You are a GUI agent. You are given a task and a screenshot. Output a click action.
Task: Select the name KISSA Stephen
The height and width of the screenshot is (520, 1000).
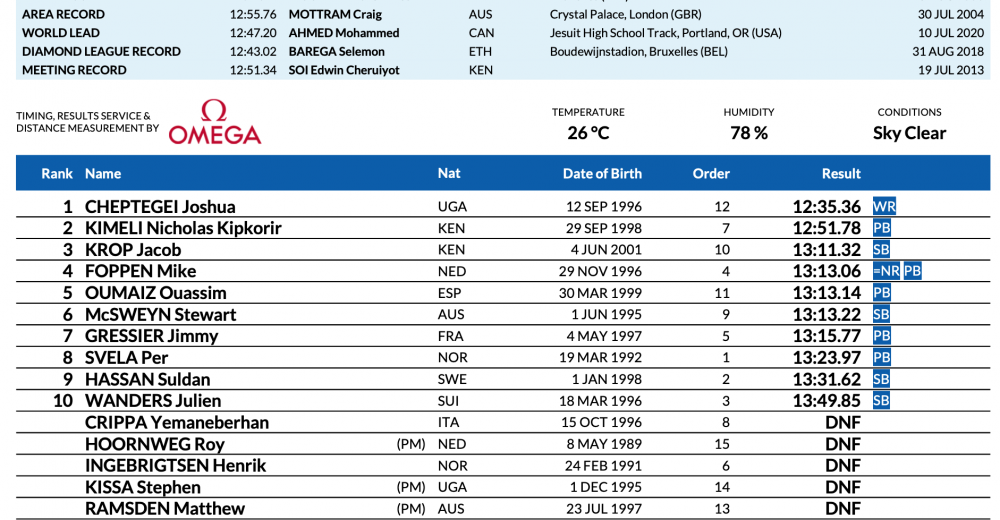143,487
